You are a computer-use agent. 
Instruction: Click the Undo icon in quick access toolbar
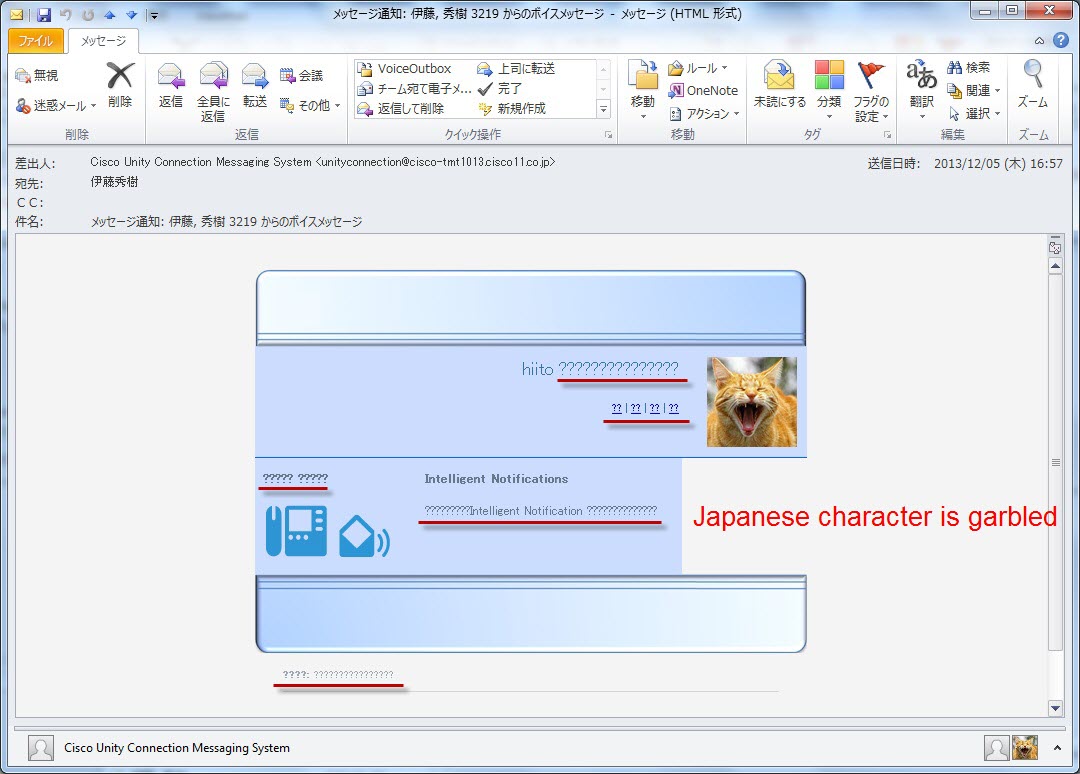(65, 14)
